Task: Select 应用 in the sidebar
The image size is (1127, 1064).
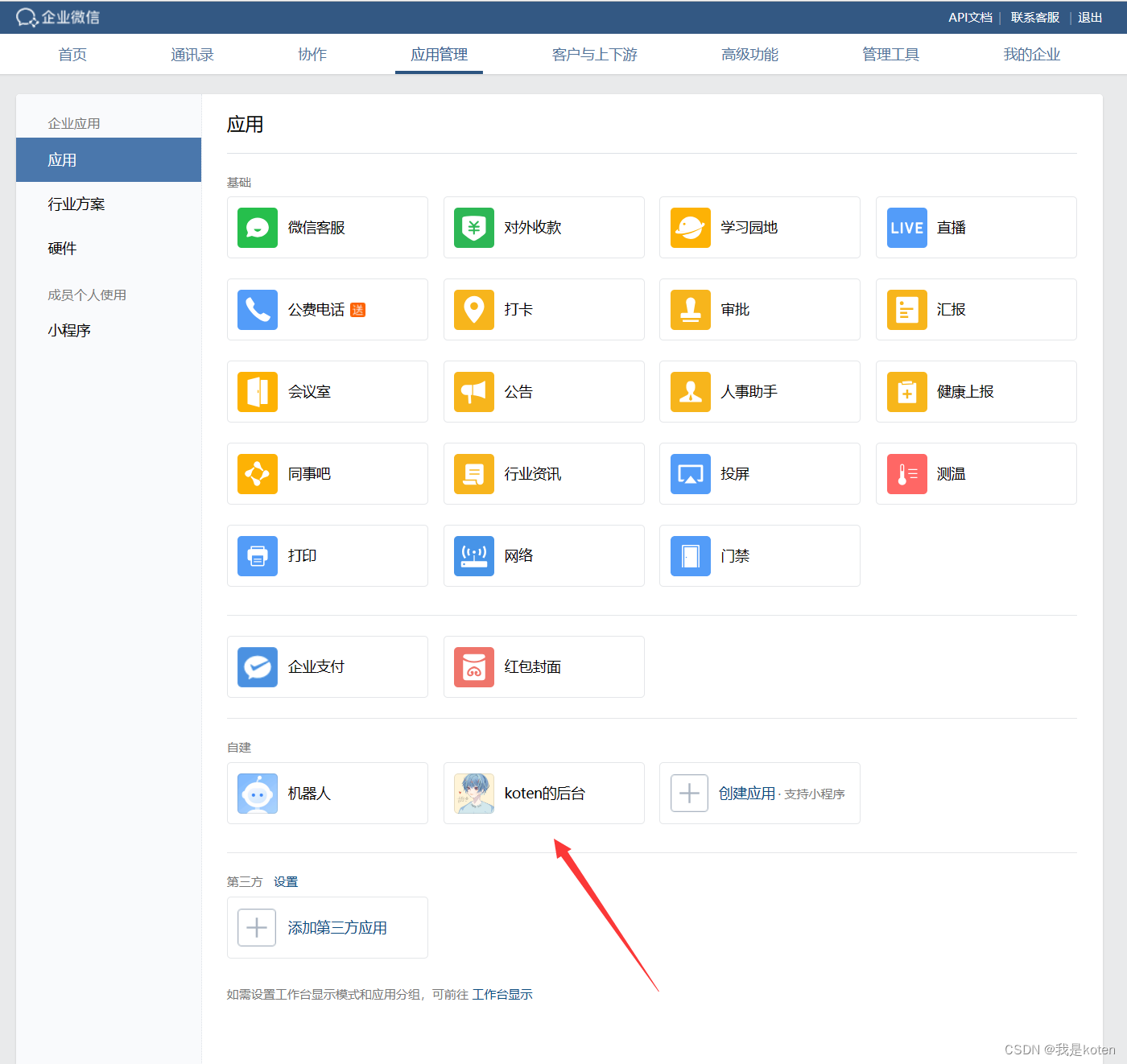Action: pyautogui.click(x=109, y=160)
